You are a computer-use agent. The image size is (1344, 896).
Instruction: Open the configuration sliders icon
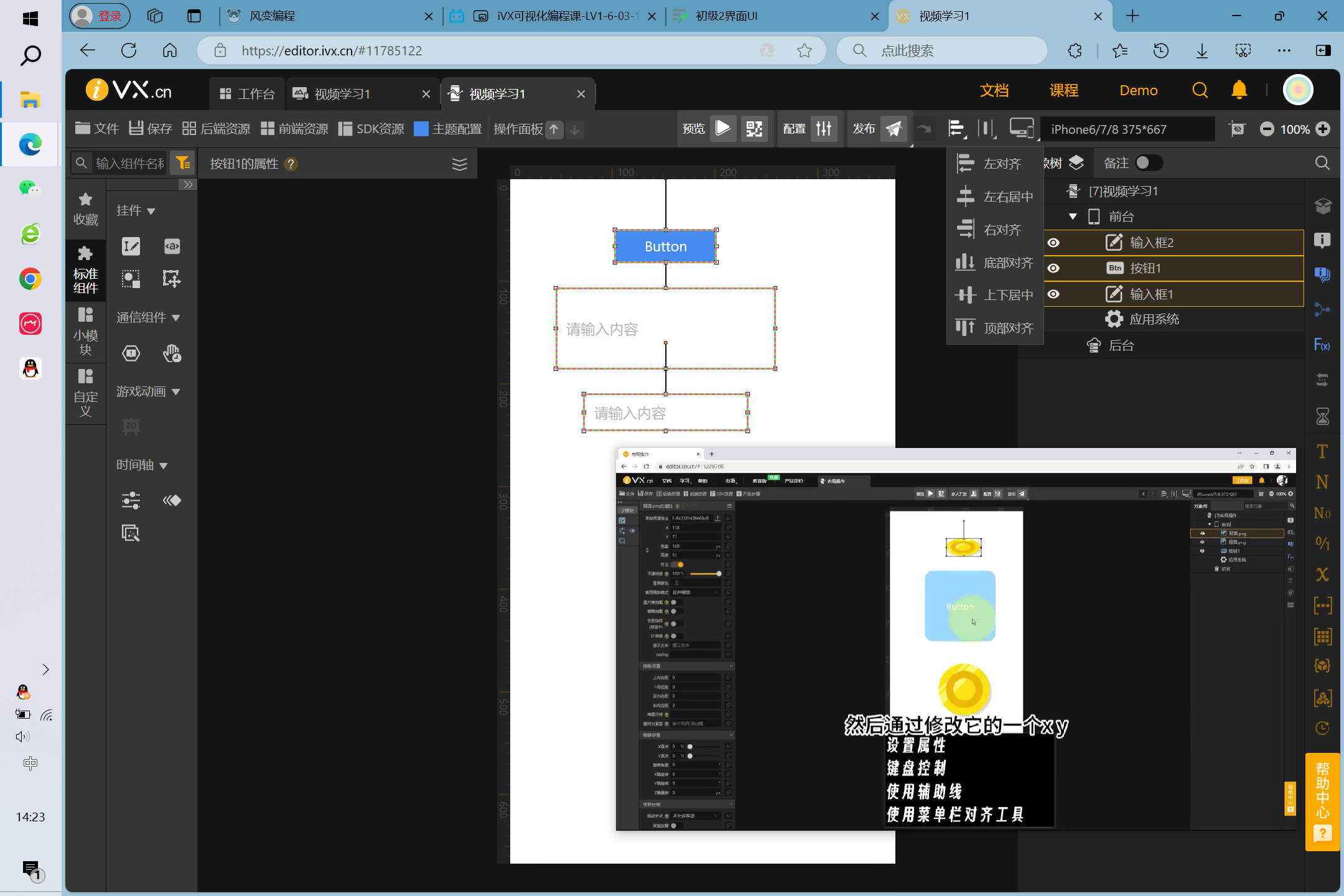(x=824, y=129)
